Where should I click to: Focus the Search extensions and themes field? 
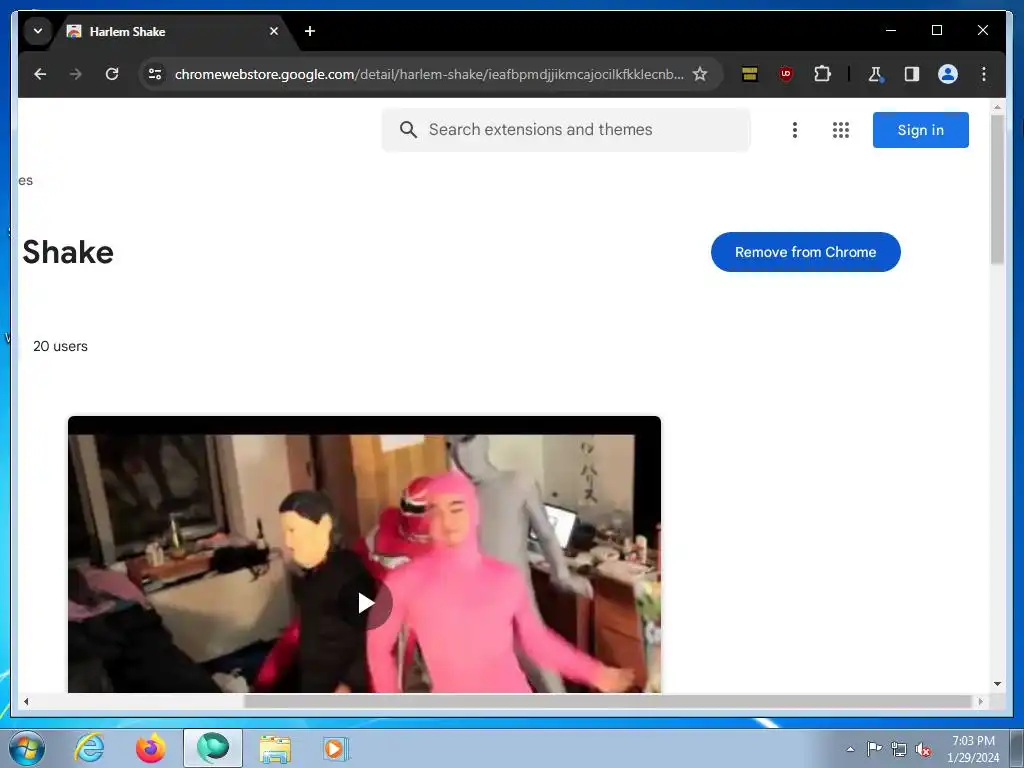point(566,130)
